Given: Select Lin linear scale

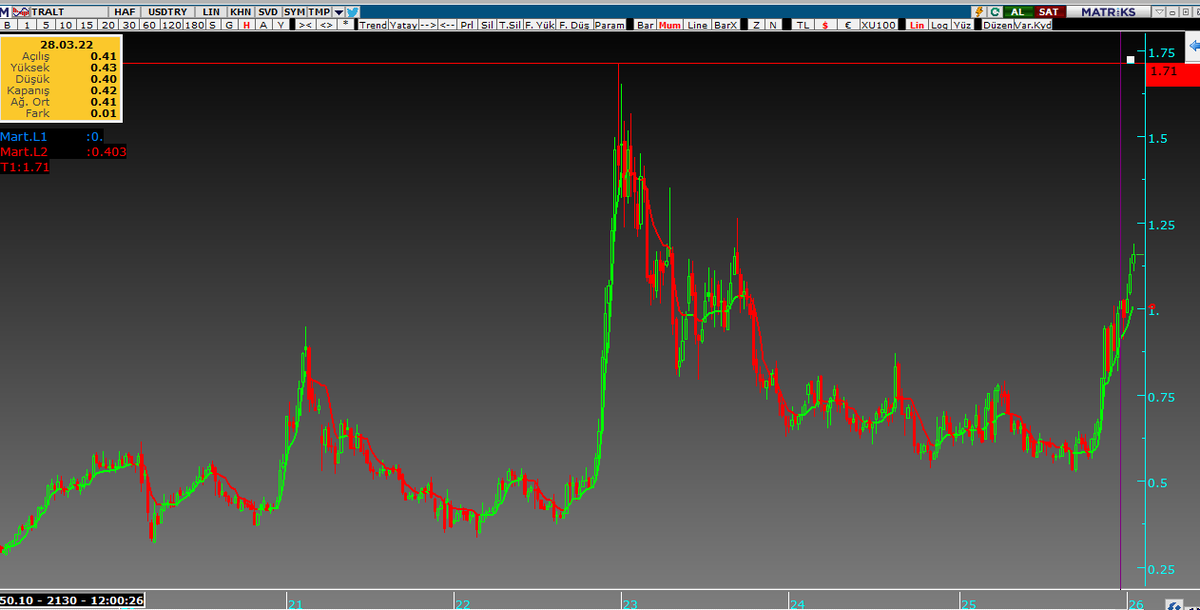Looking at the screenshot, I should [917, 24].
